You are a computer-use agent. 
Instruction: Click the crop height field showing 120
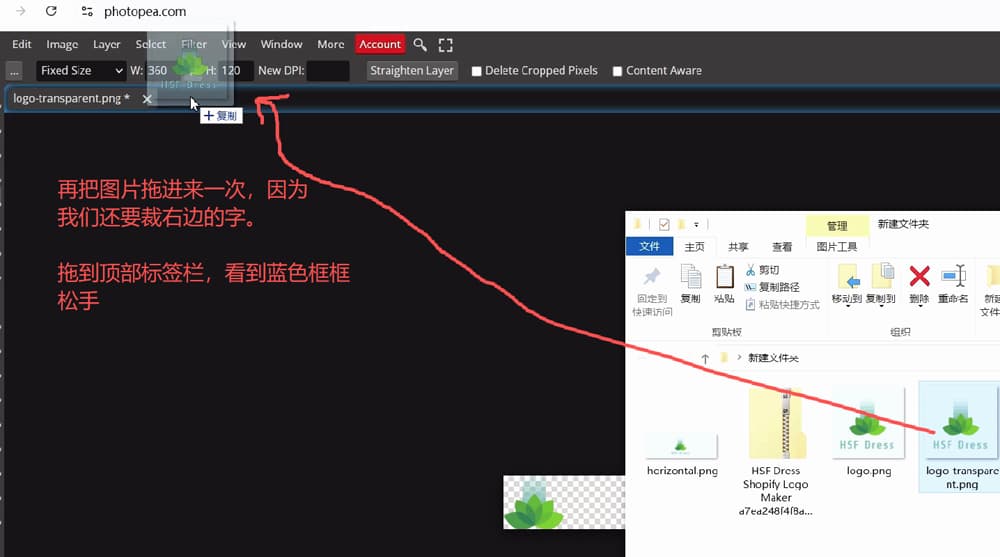pyautogui.click(x=235, y=70)
